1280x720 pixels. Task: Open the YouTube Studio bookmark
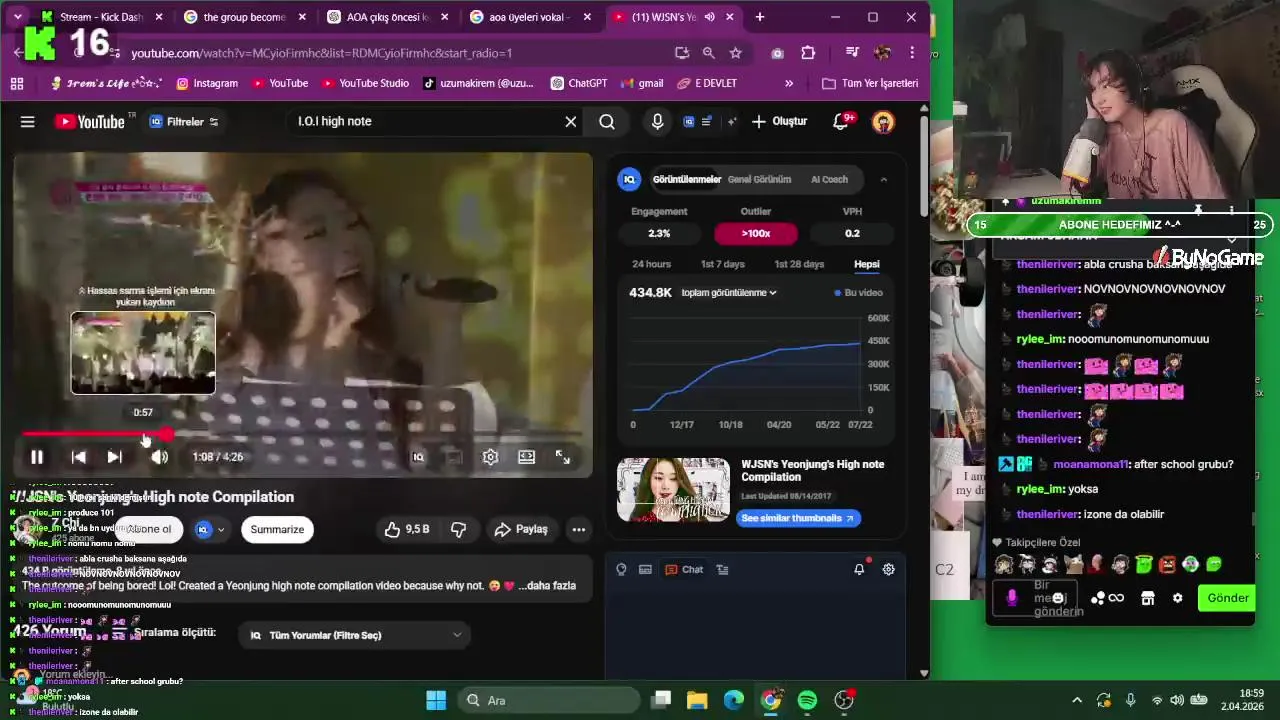364,83
